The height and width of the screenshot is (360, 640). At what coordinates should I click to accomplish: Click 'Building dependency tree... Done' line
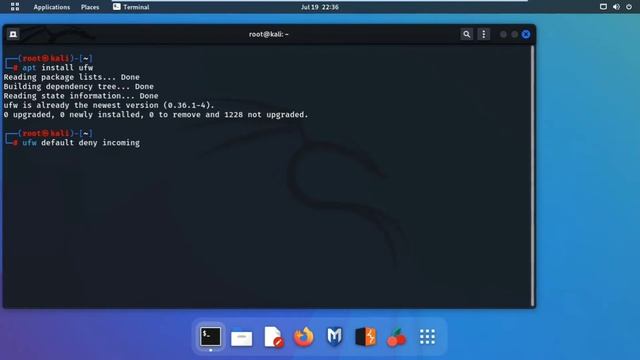(78, 87)
